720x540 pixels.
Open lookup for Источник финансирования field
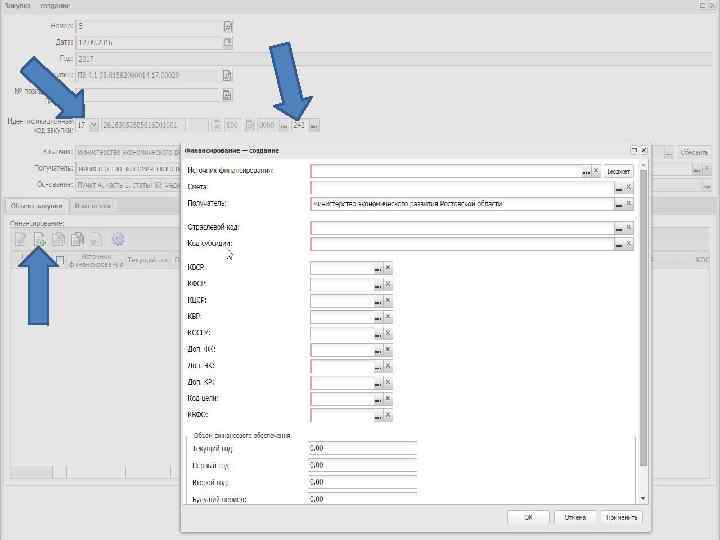pyautogui.click(x=586, y=172)
